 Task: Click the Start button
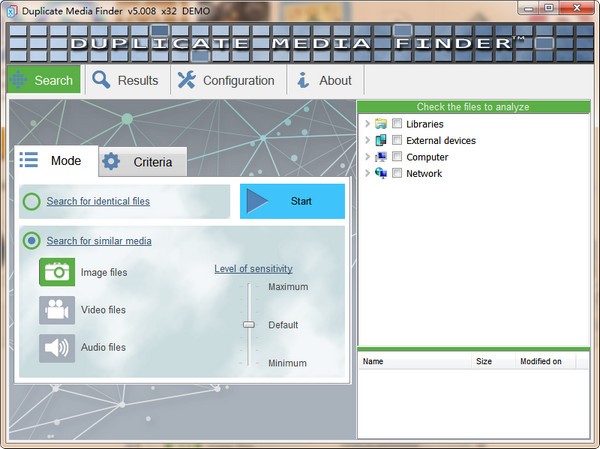click(292, 201)
